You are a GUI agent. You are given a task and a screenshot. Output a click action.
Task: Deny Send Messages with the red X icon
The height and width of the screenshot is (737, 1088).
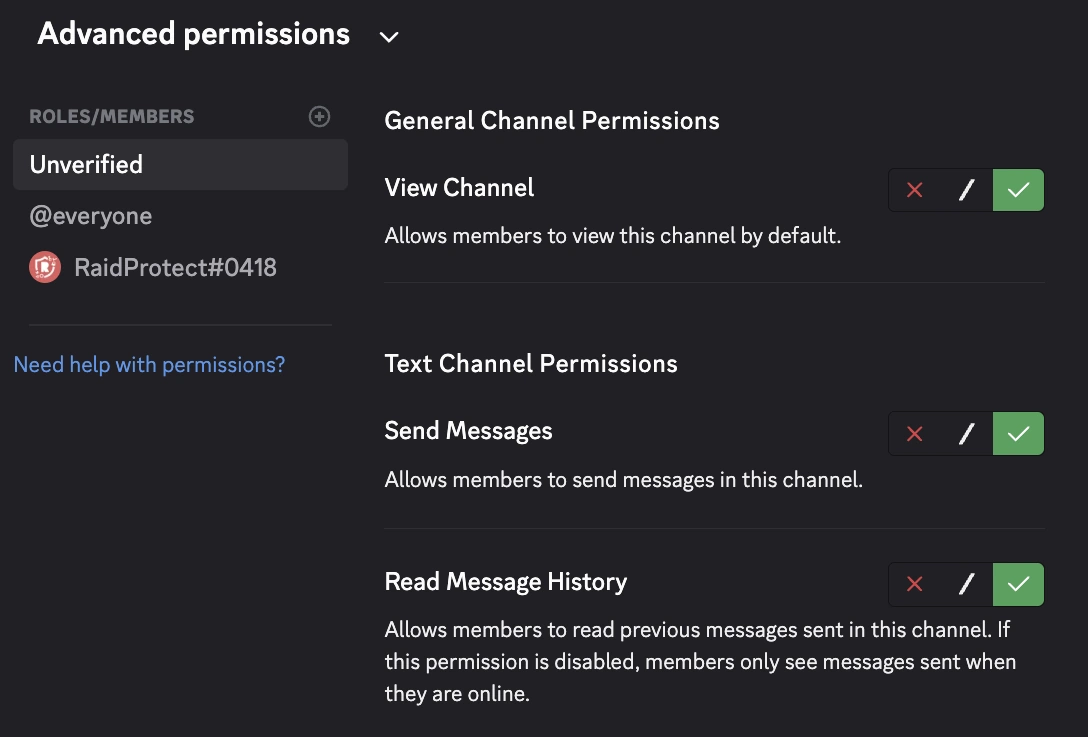point(915,433)
